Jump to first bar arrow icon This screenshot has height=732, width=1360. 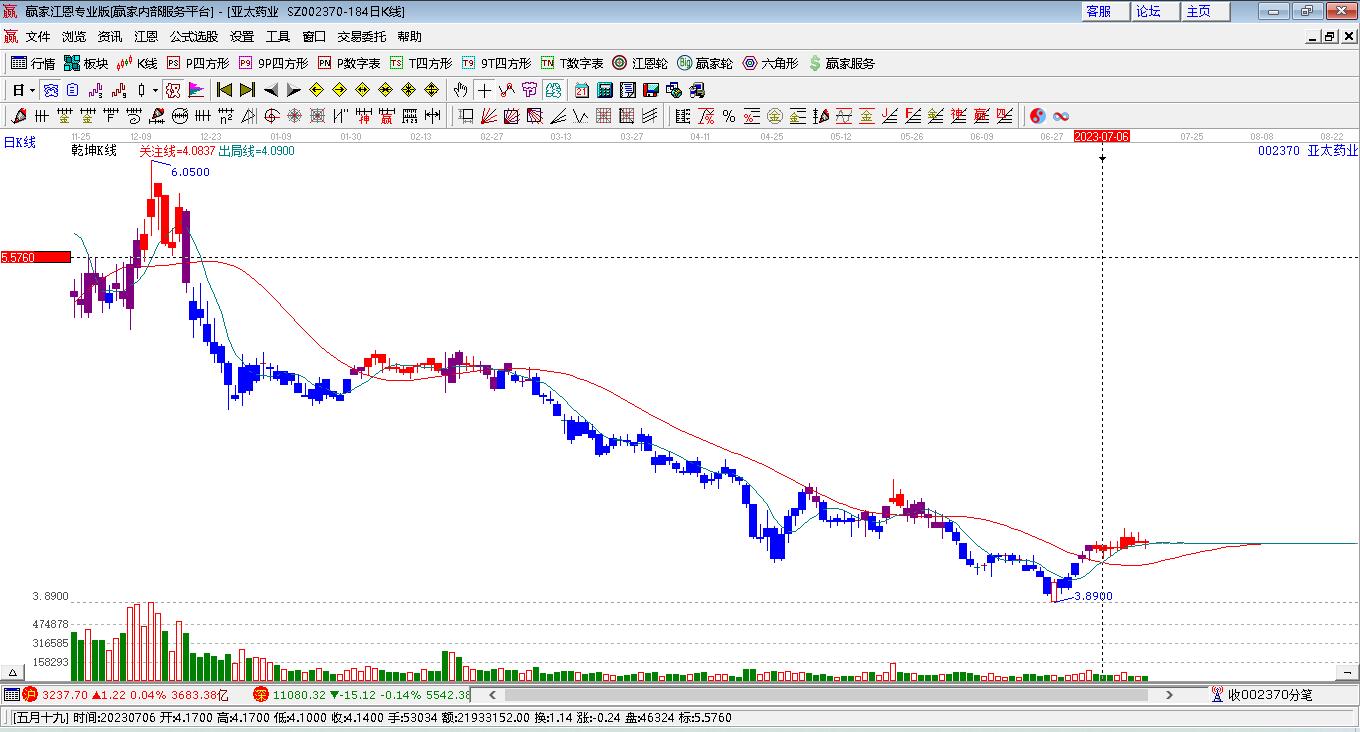(x=225, y=90)
